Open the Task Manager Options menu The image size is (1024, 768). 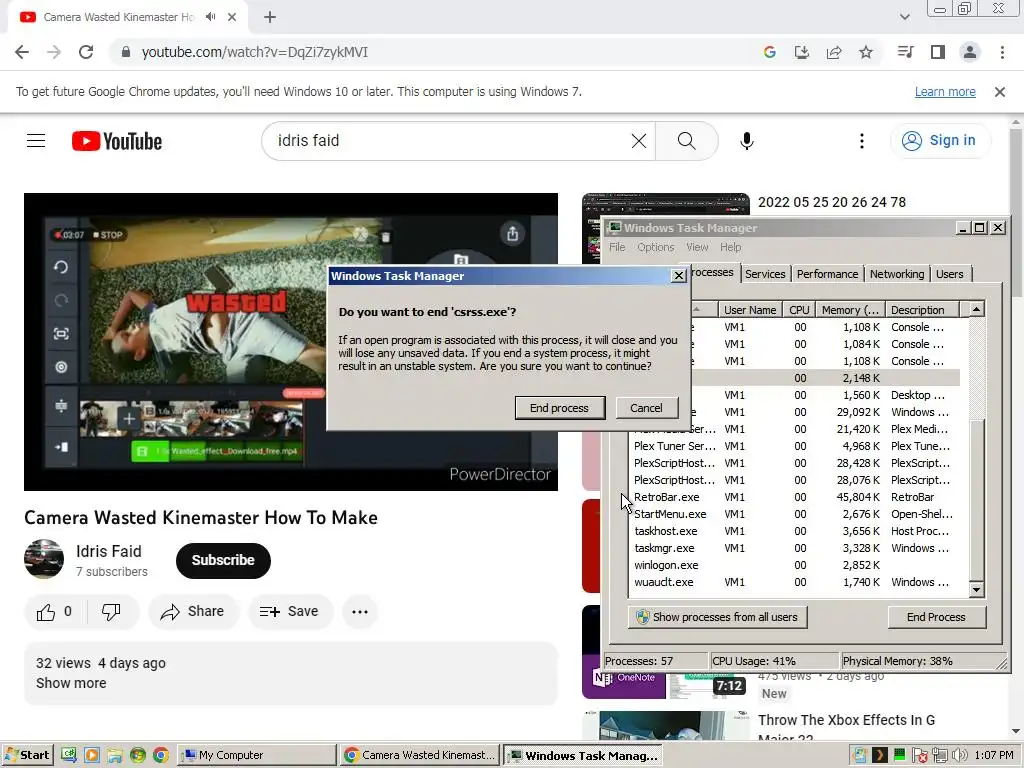[x=656, y=247]
